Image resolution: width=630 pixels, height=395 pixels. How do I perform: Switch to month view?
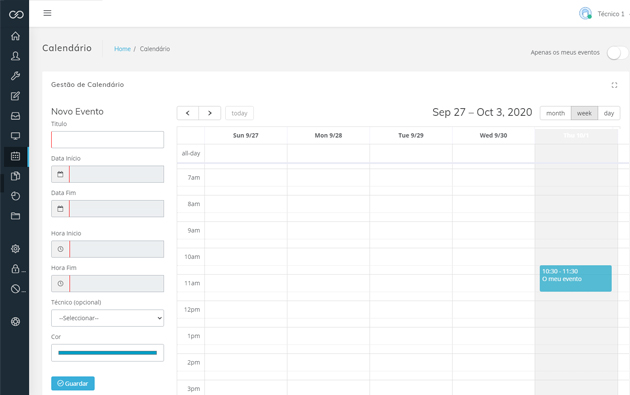click(x=556, y=113)
